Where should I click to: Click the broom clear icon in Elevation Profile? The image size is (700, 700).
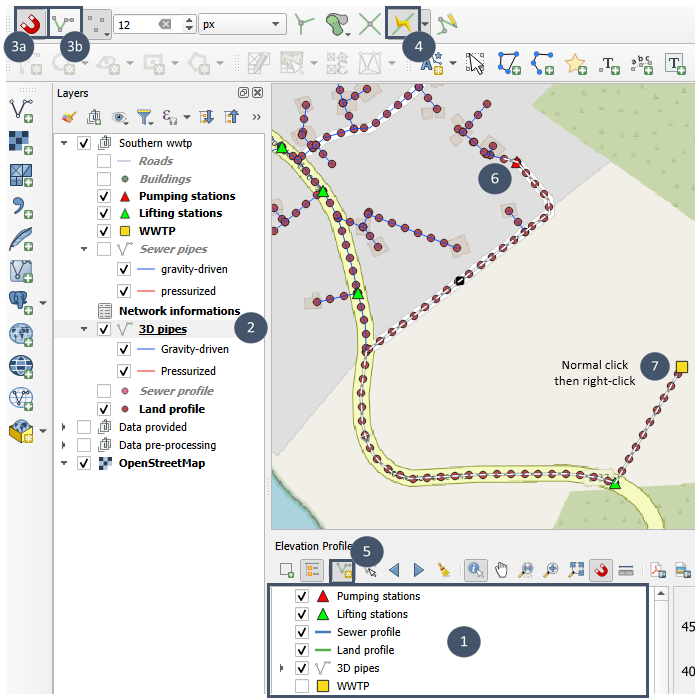pyautogui.click(x=442, y=570)
